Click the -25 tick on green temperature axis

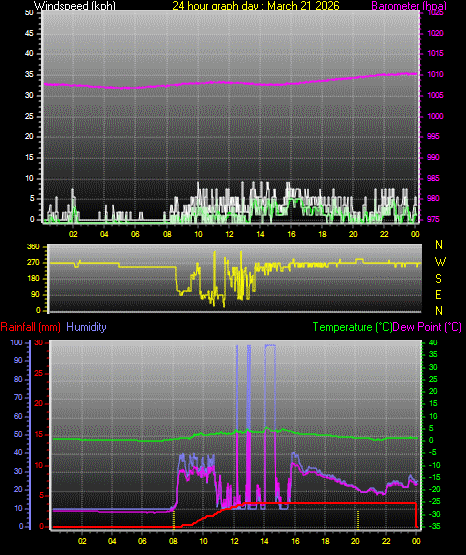tap(435, 502)
